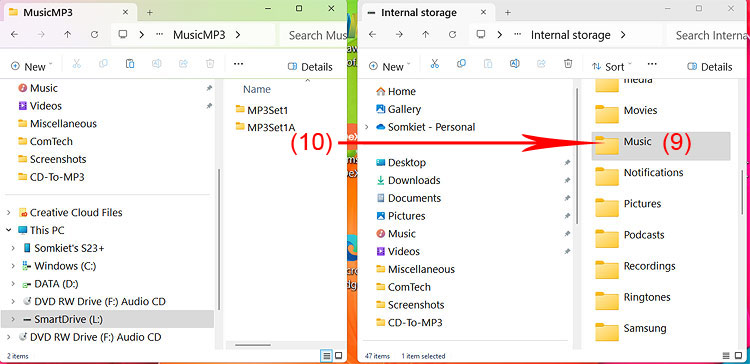Go back in Internal storage window
The image size is (750, 364).
pyautogui.click(x=372, y=34)
